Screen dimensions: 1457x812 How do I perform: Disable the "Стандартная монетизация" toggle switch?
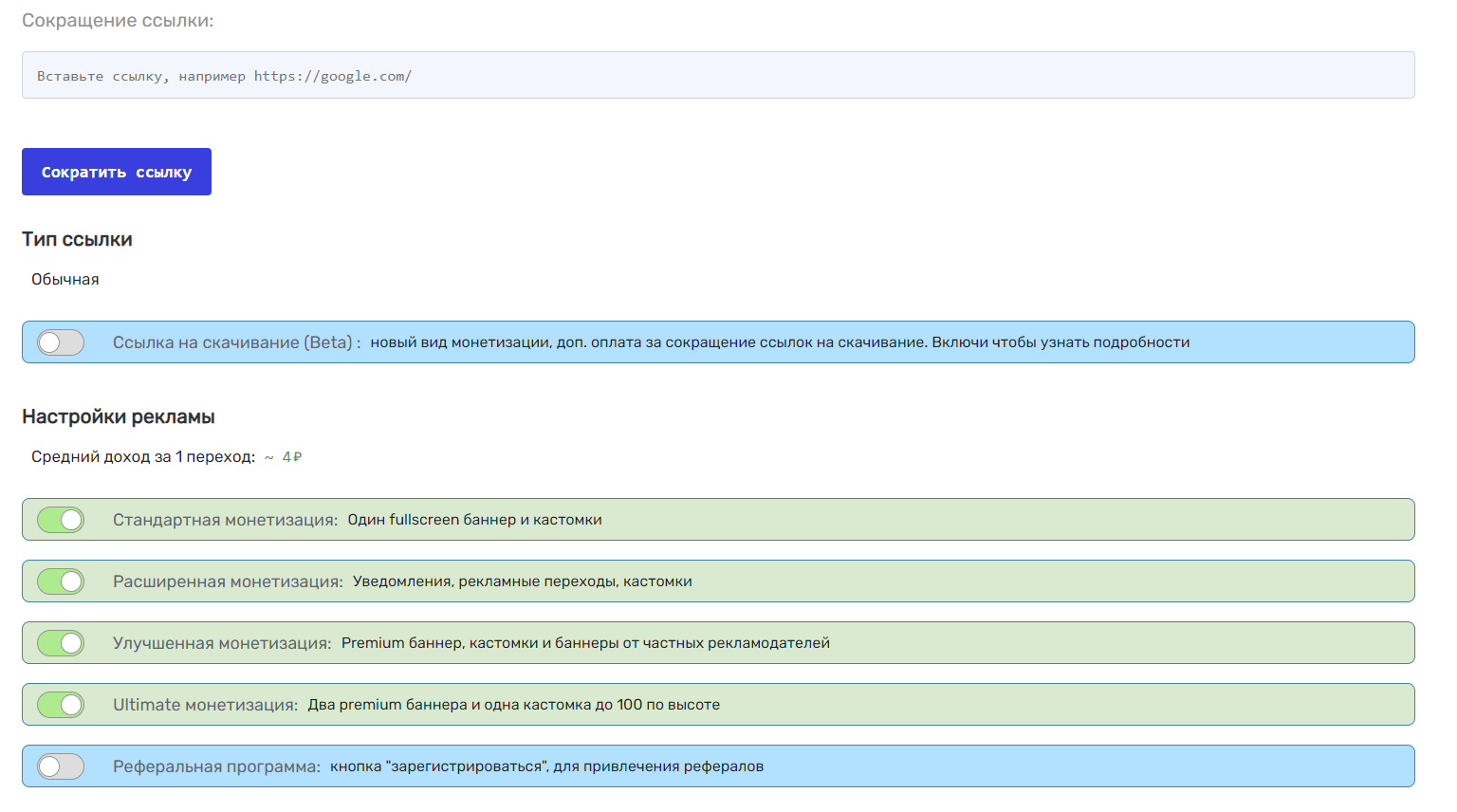[61, 520]
